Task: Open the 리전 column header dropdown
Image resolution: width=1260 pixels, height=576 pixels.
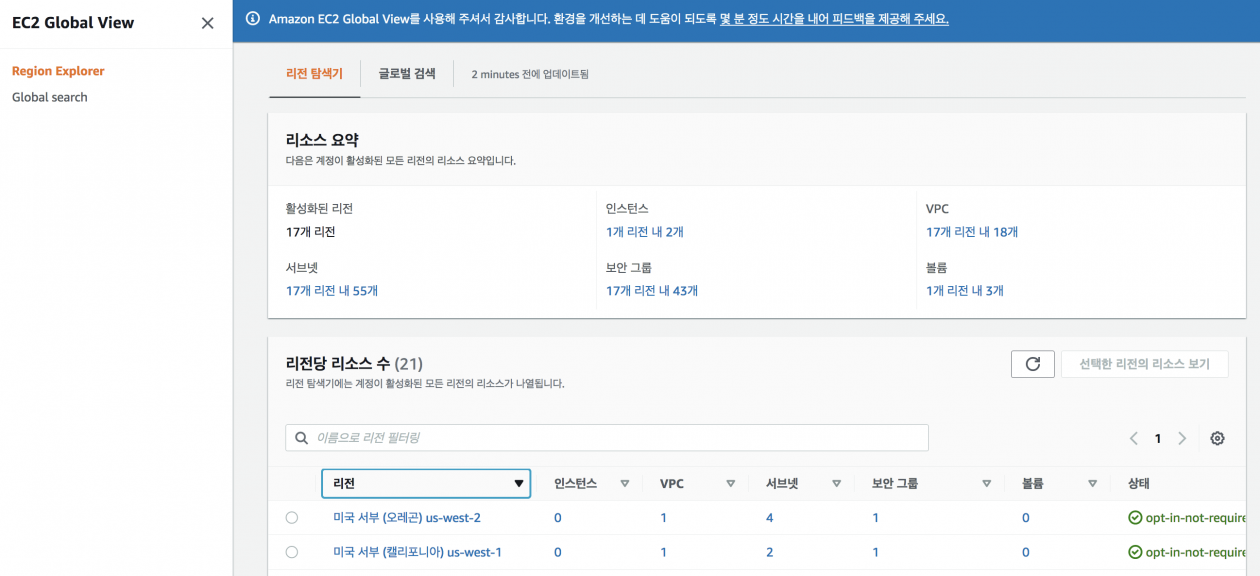Action: [x=519, y=483]
